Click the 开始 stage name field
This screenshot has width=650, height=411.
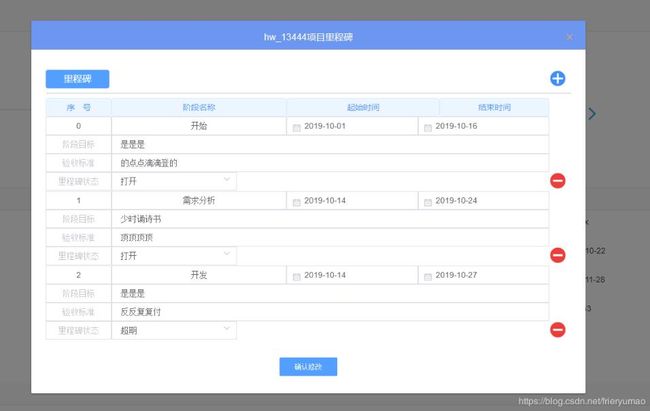tap(199, 126)
